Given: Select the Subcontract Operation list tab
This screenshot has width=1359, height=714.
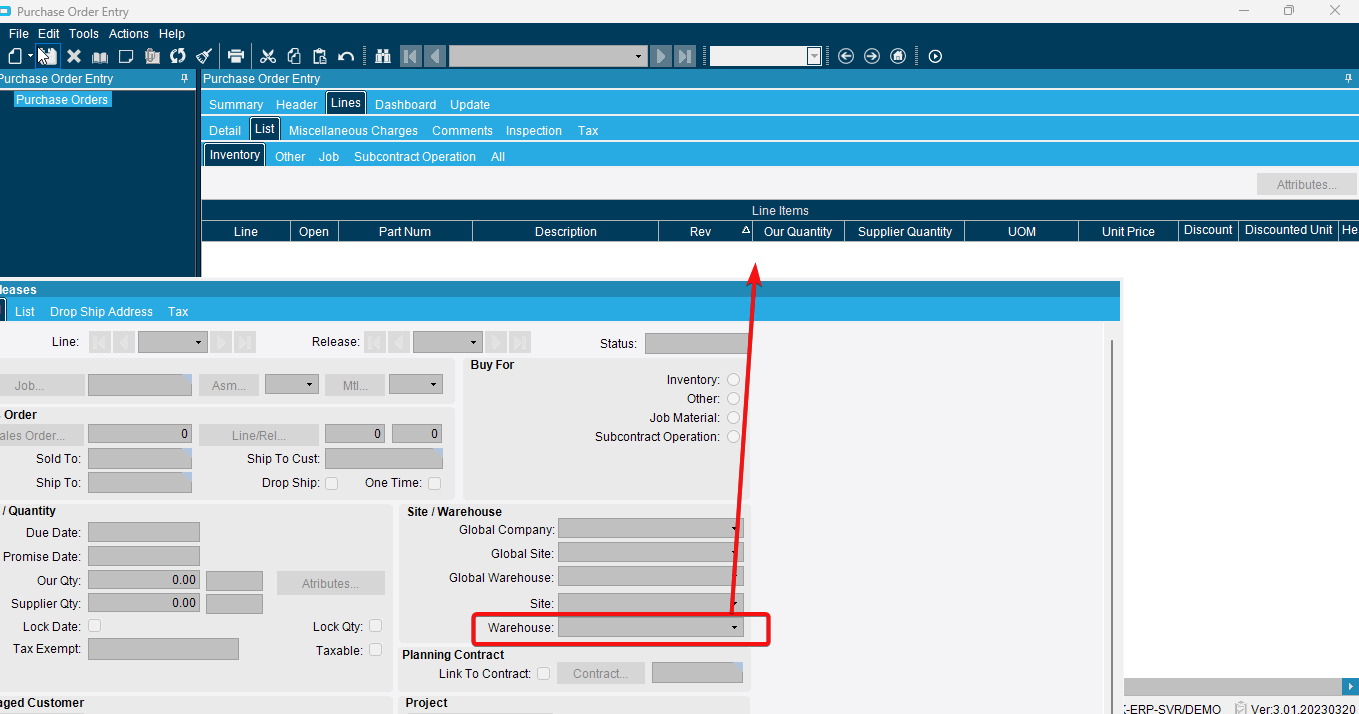Looking at the screenshot, I should (x=415, y=156).
